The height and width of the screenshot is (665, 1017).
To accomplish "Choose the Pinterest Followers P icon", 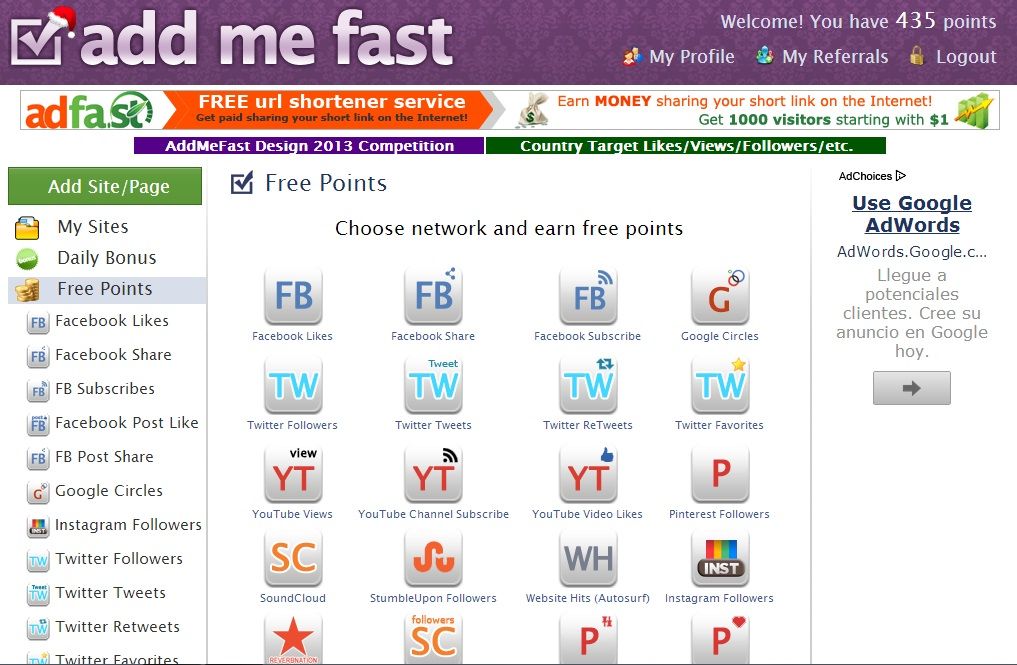I will coord(720,474).
